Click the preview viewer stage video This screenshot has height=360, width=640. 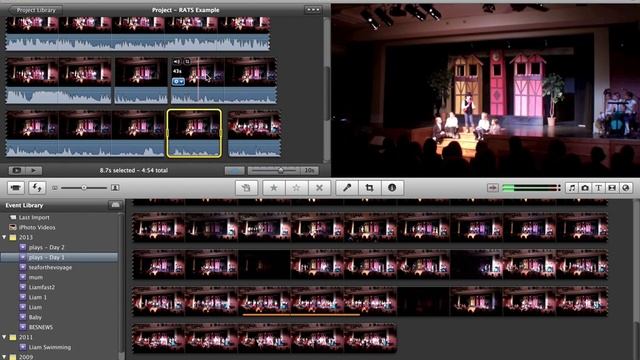(x=485, y=90)
